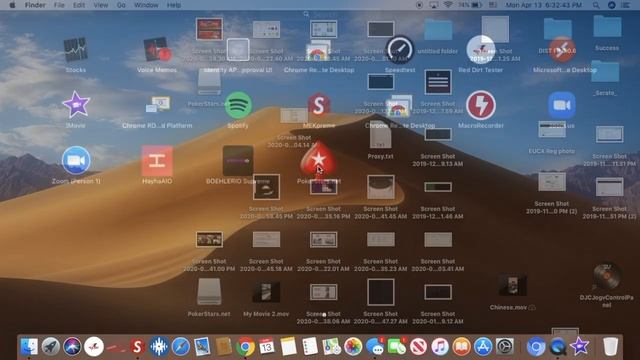
Task: Open Safari from the Dock
Action: point(180,347)
